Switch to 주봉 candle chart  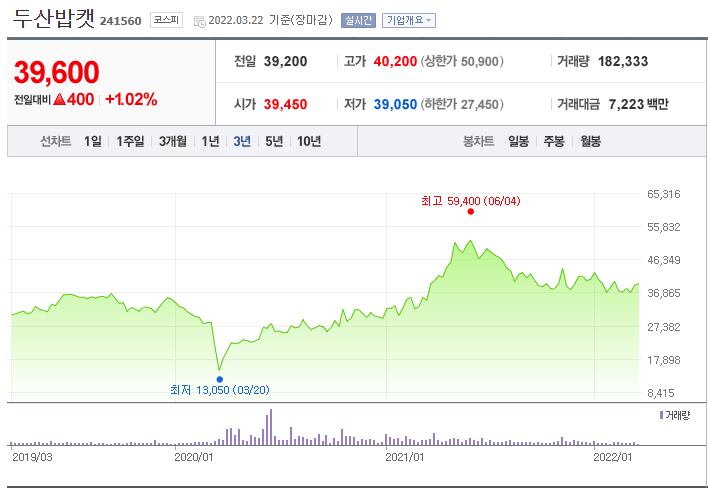[554, 141]
